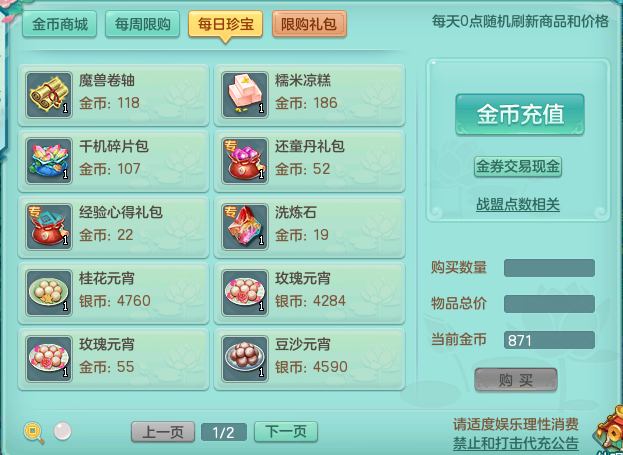623x455 pixels.
Task: Go to next page with 下一页
Action: (286, 432)
